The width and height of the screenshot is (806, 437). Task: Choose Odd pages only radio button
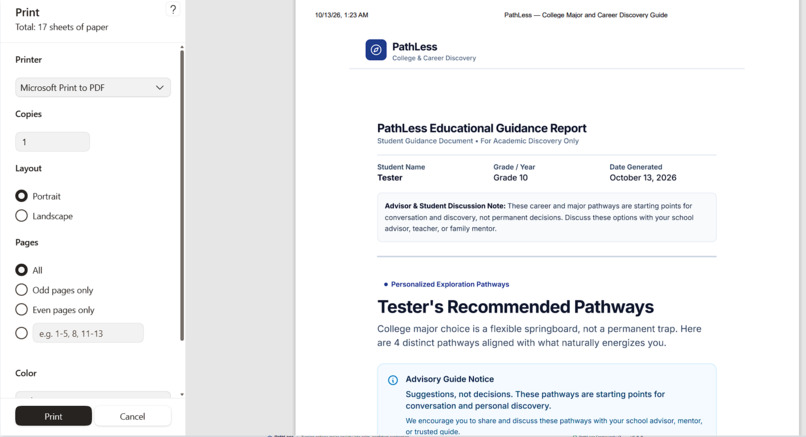[21, 290]
